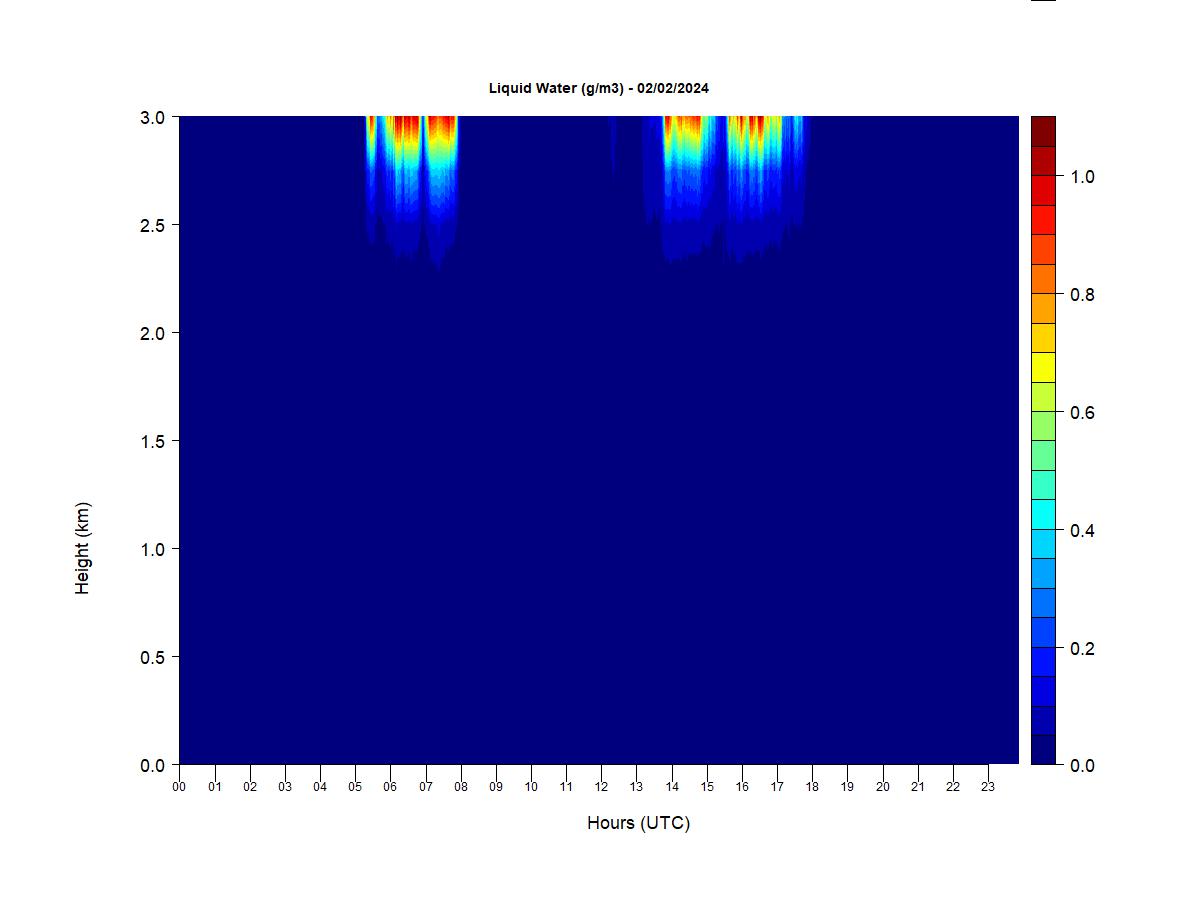The width and height of the screenshot is (1200, 900).
Task: Pick the bright yellow colorbar segment
Action: click(1043, 367)
